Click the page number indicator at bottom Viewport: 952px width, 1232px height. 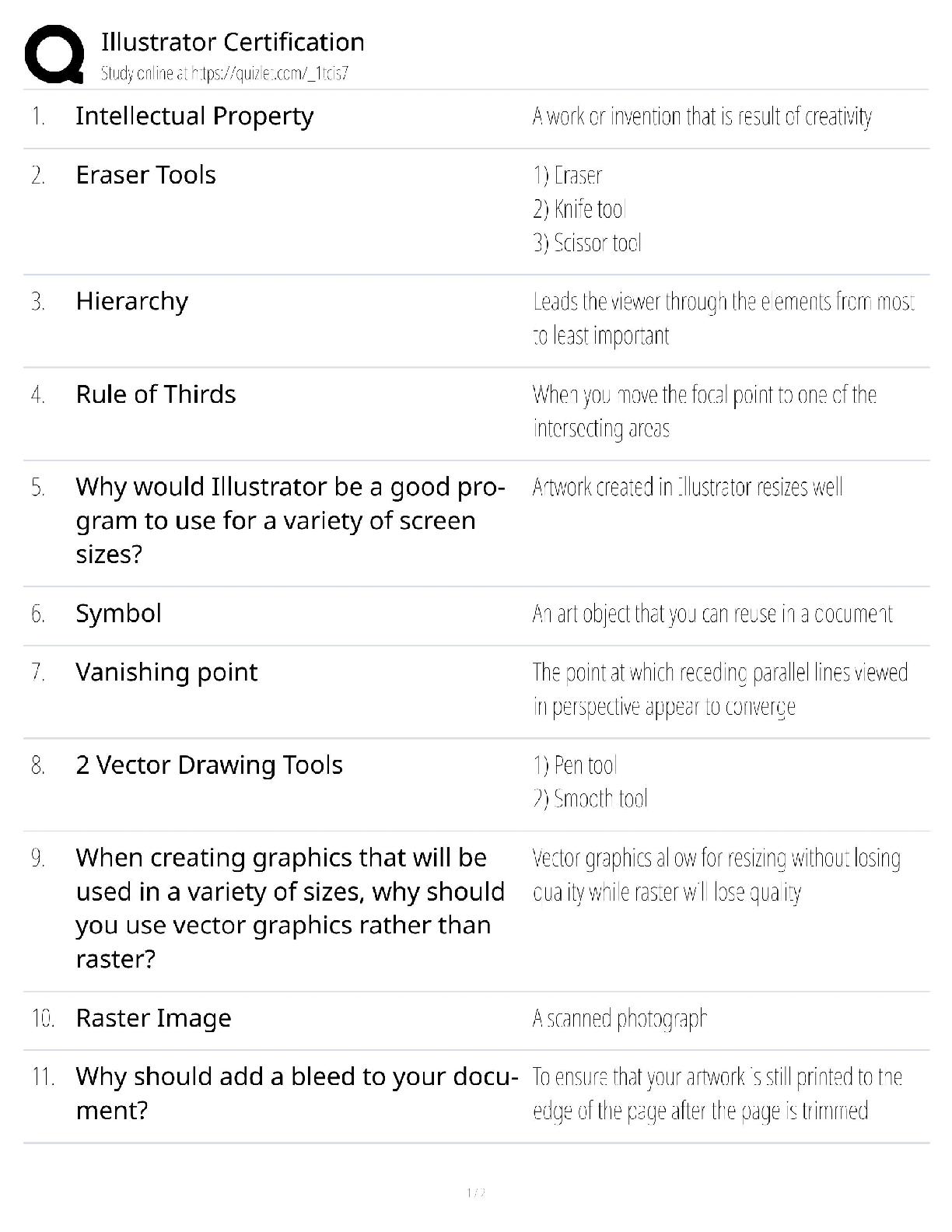pos(476,1193)
